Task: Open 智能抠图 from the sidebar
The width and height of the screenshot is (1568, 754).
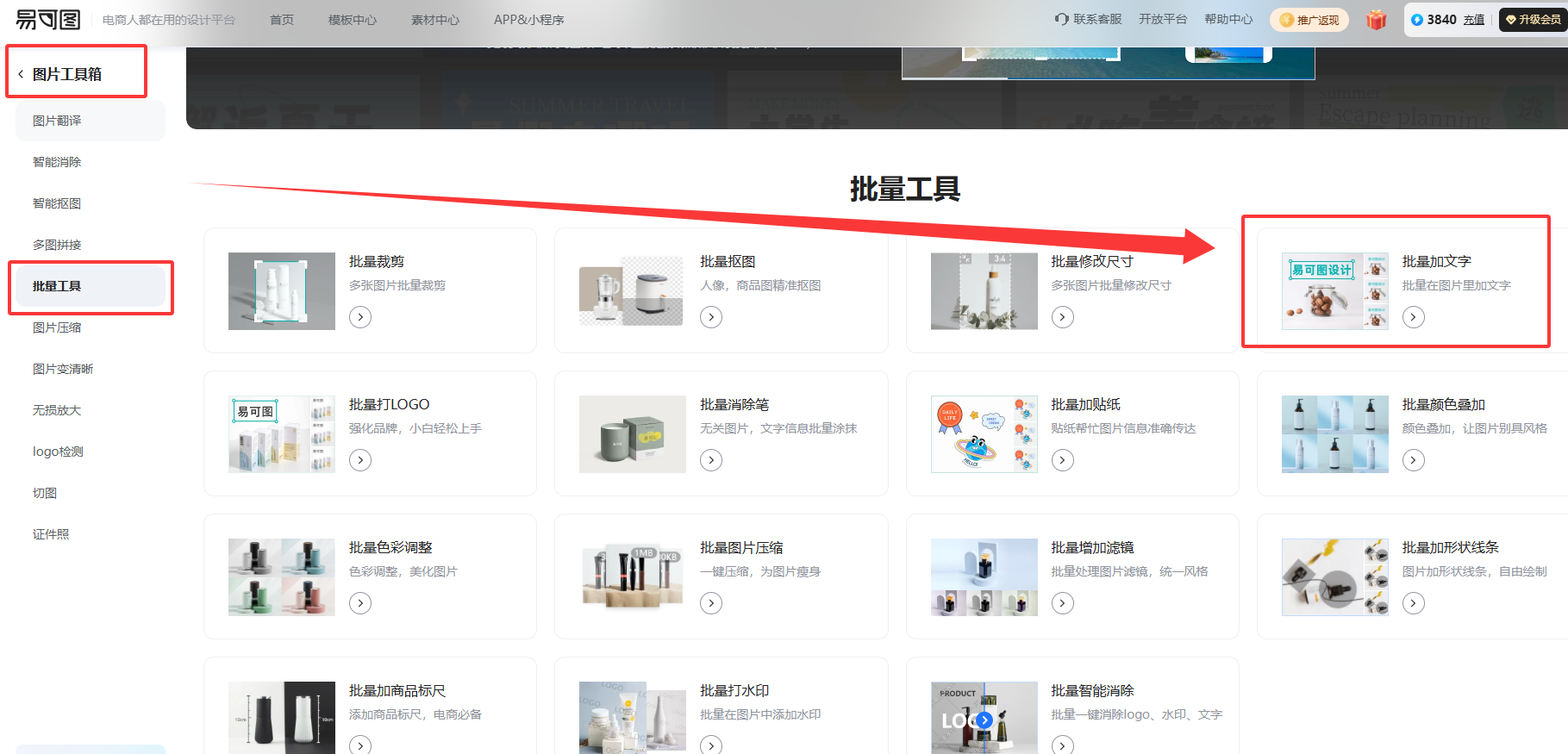Action: tap(57, 203)
